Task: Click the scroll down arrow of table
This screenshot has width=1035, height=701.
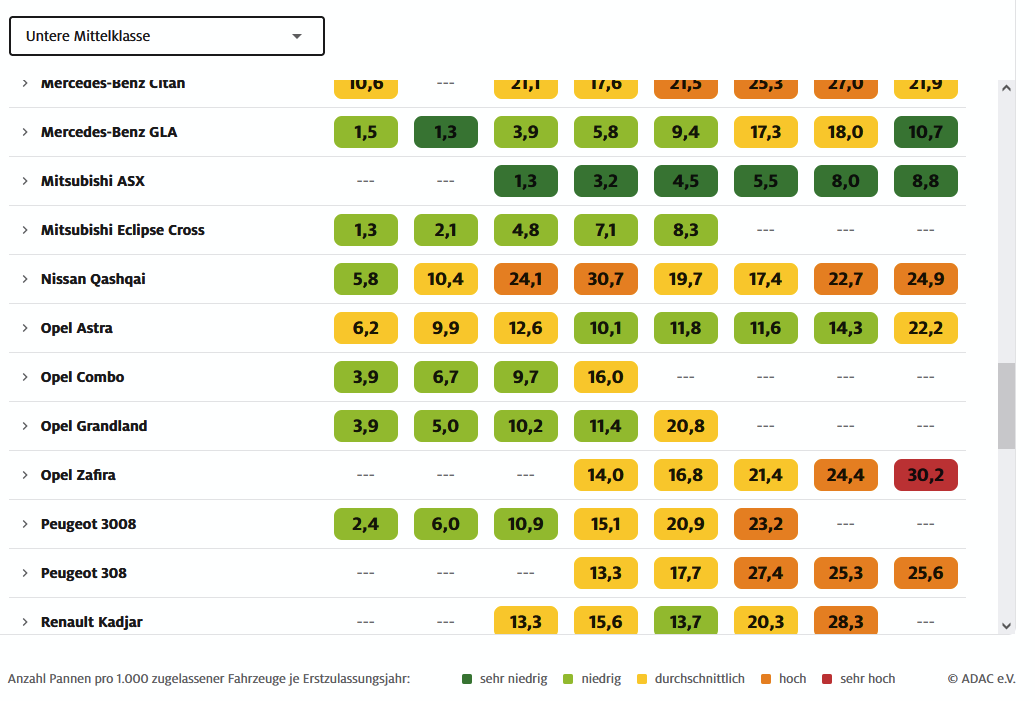Action: click(x=1006, y=626)
